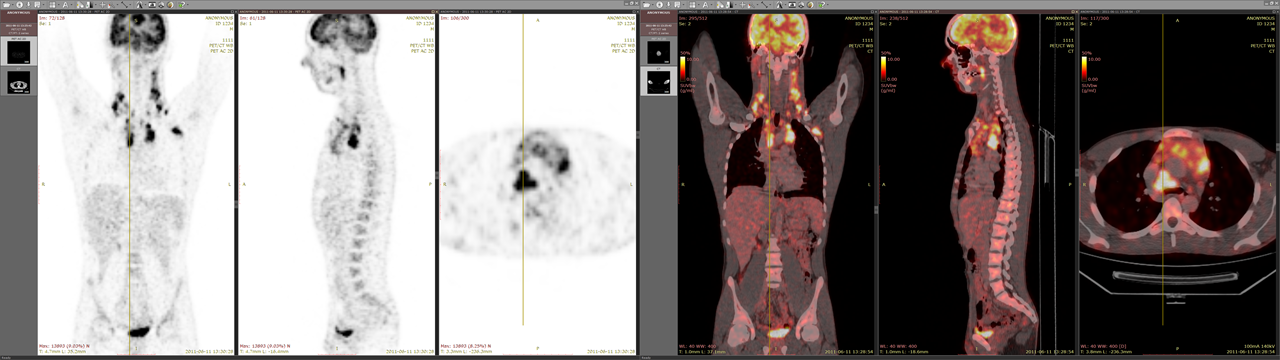The image size is (1280, 360).
Task: Select the top series thumbnail in right window
Action: click(x=659, y=51)
